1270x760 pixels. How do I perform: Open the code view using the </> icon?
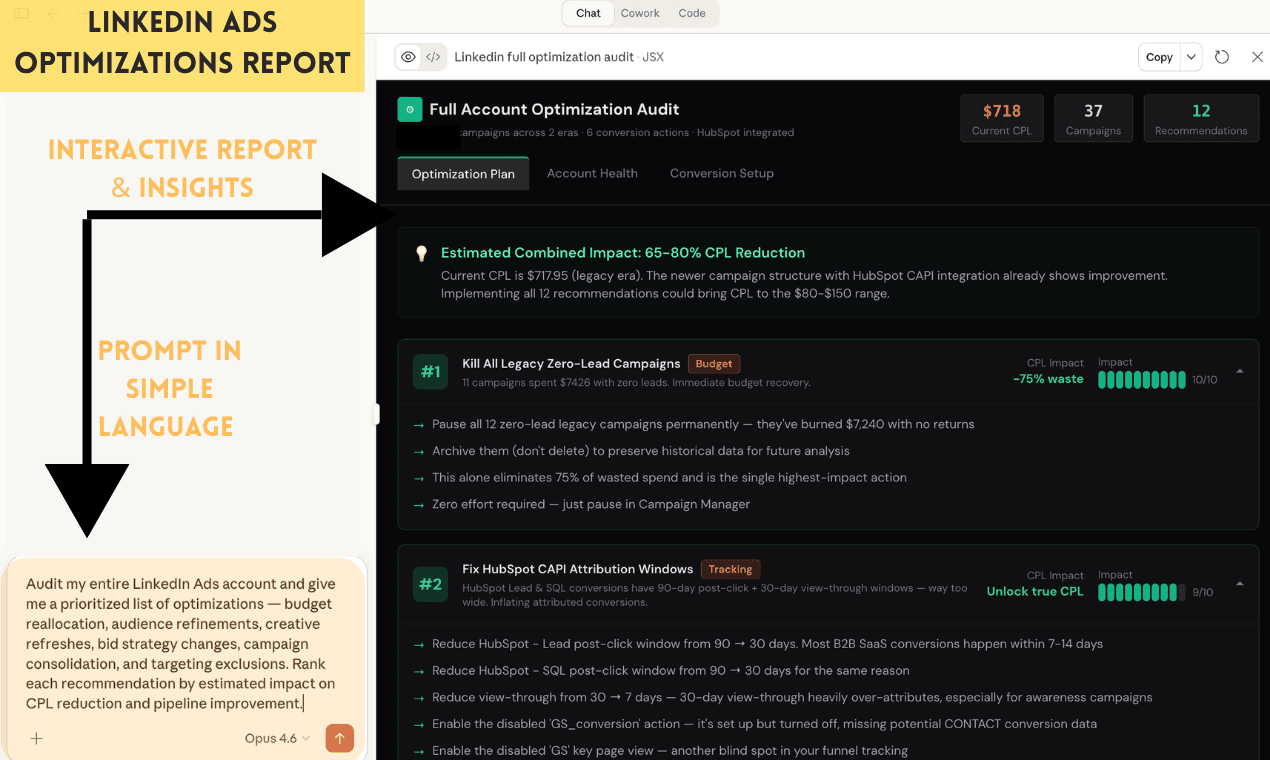click(432, 57)
